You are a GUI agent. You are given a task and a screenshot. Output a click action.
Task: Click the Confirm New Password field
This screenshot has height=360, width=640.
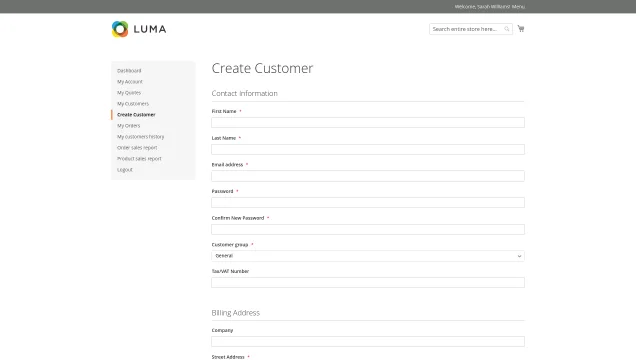[x=368, y=229]
